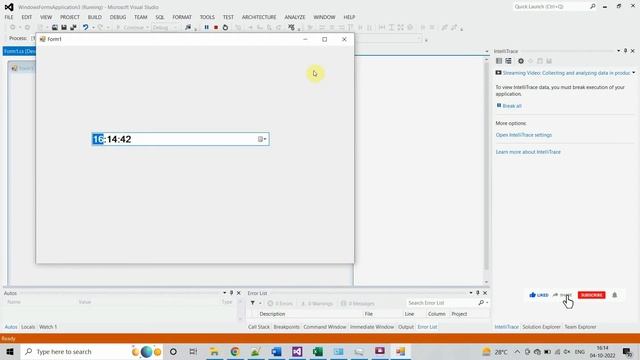Screen dimensions: 640x360
Task: Click the Save icon in the toolbar
Action: (64, 27)
